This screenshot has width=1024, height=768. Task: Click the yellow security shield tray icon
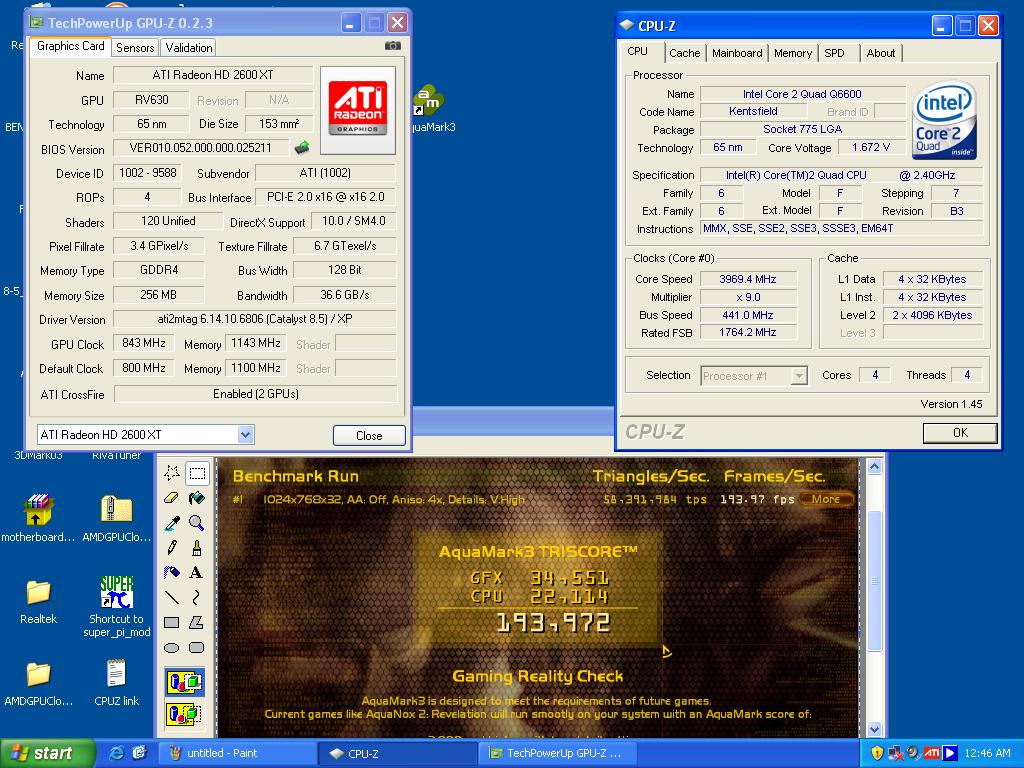point(877,753)
